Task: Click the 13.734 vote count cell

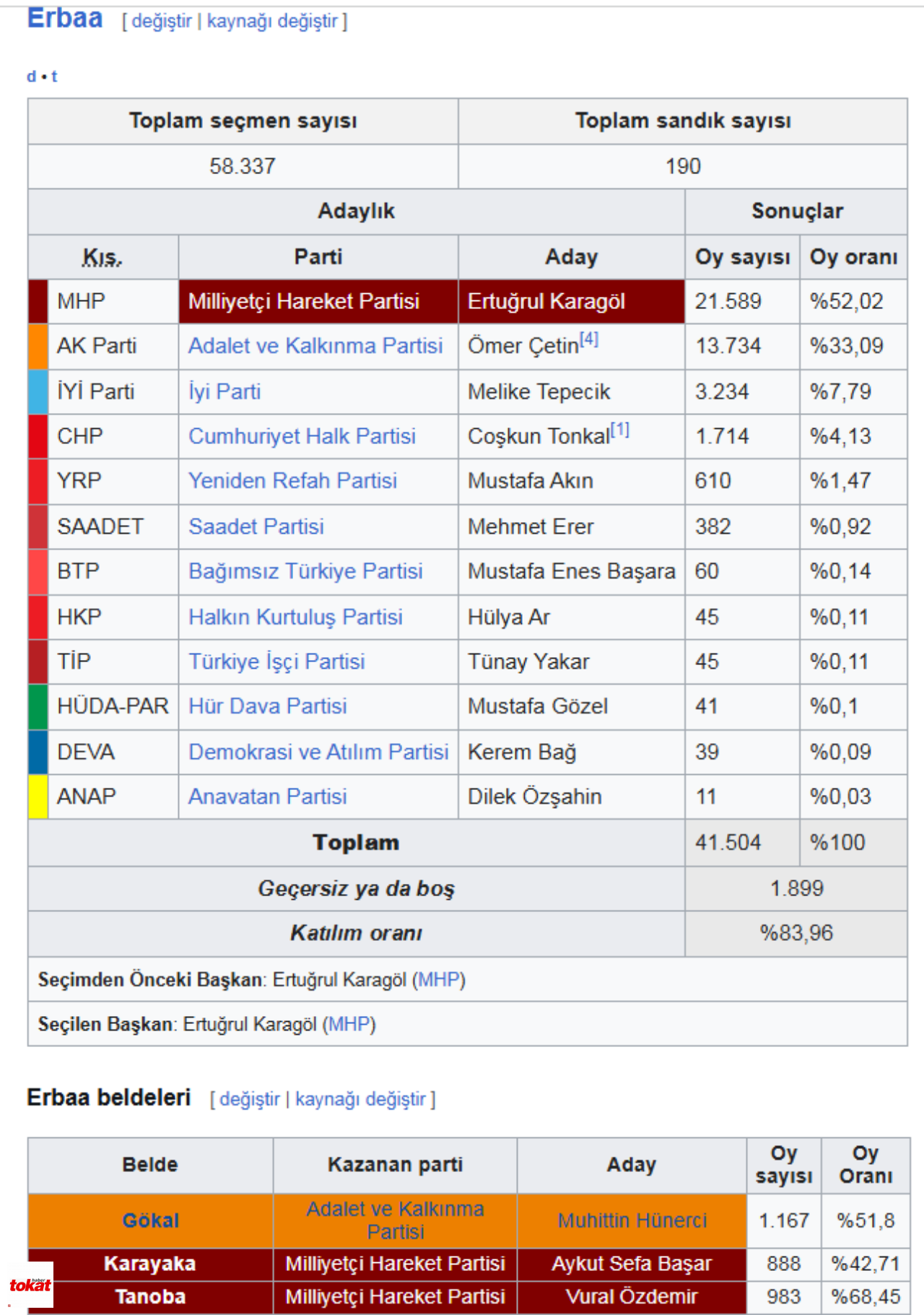Action: click(x=742, y=346)
